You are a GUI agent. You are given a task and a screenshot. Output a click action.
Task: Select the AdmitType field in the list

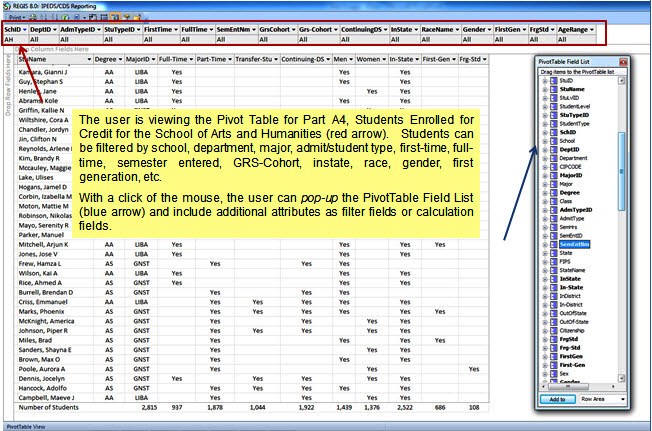pyautogui.click(x=571, y=219)
